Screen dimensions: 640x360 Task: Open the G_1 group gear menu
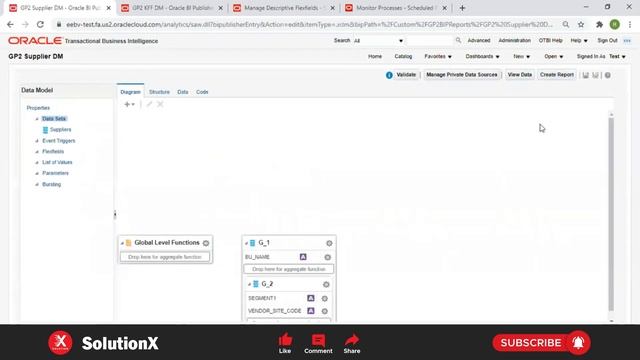pyautogui.click(x=329, y=243)
